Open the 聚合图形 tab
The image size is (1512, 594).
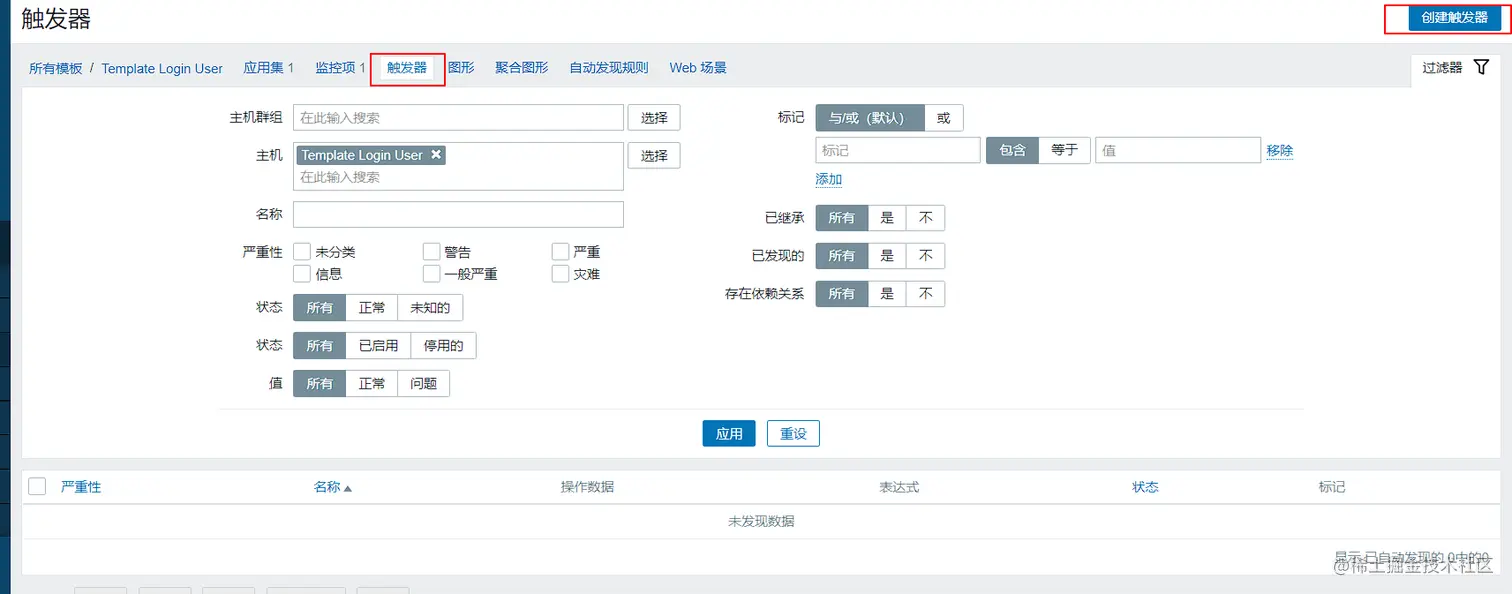tap(522, 68)
